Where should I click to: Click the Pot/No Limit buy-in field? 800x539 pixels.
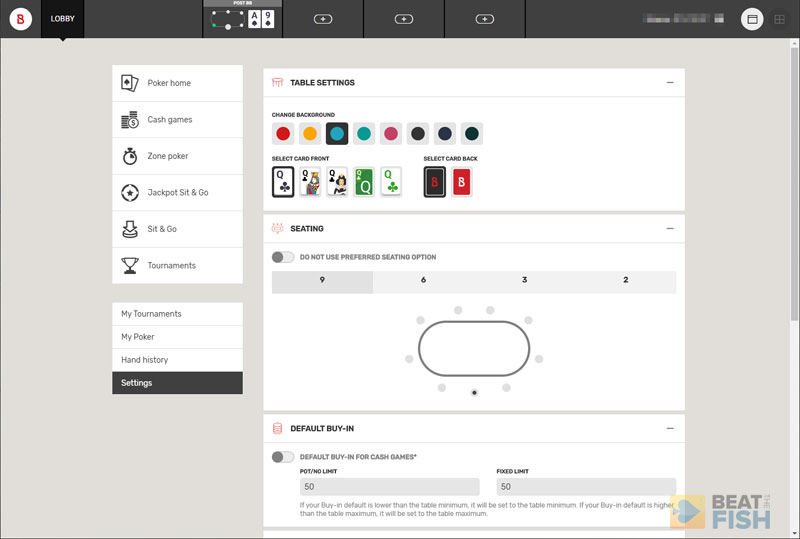click(389, 487)
